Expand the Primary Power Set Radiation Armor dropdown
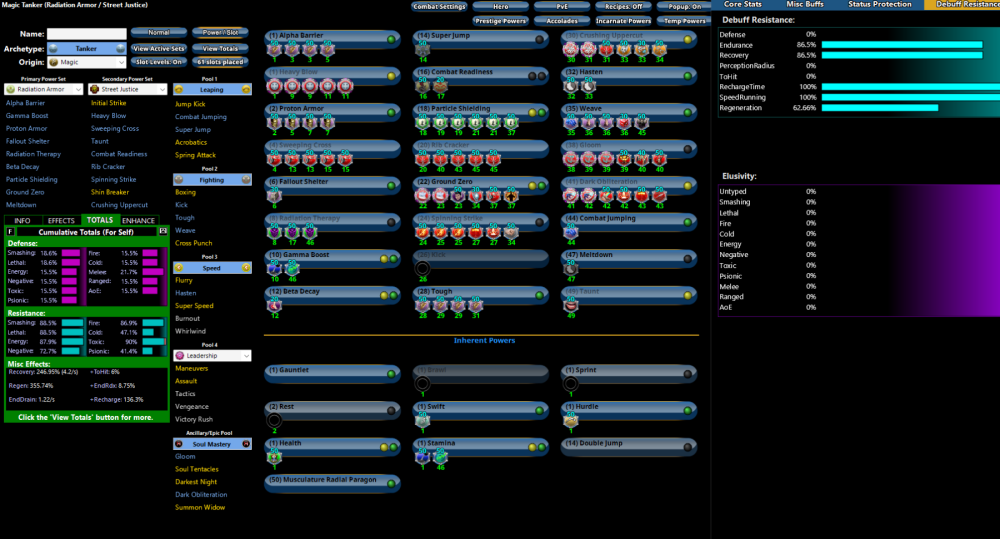 [43, 89]
